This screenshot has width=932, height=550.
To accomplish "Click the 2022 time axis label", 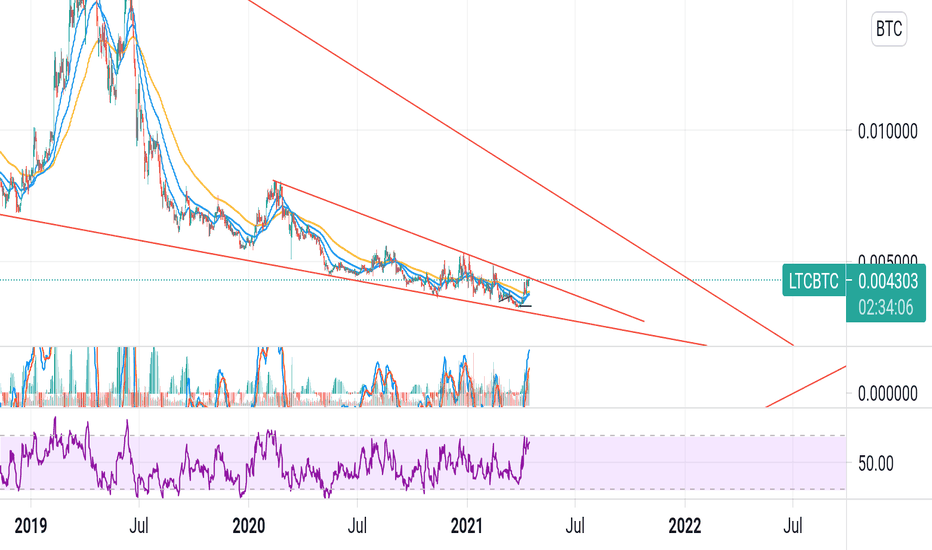I will [685, 526].
